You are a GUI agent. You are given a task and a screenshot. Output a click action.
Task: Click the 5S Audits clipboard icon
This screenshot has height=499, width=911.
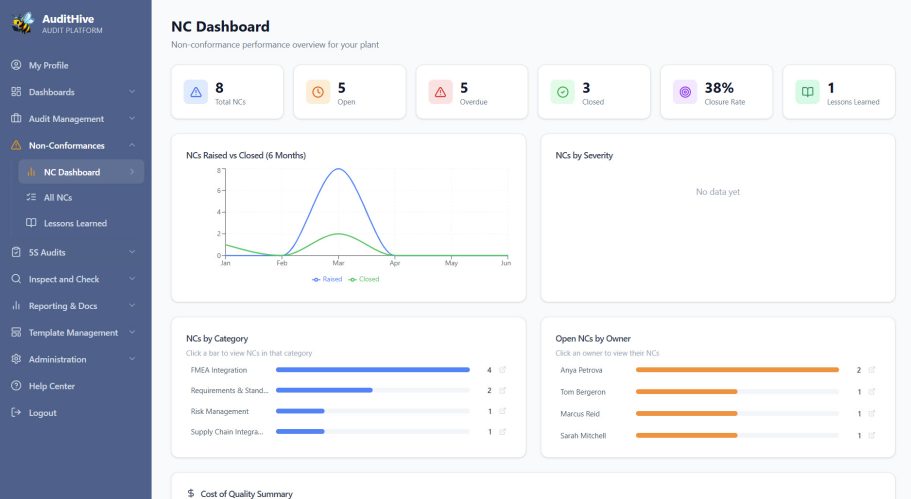pyautogui.click(x=16, y=252)
